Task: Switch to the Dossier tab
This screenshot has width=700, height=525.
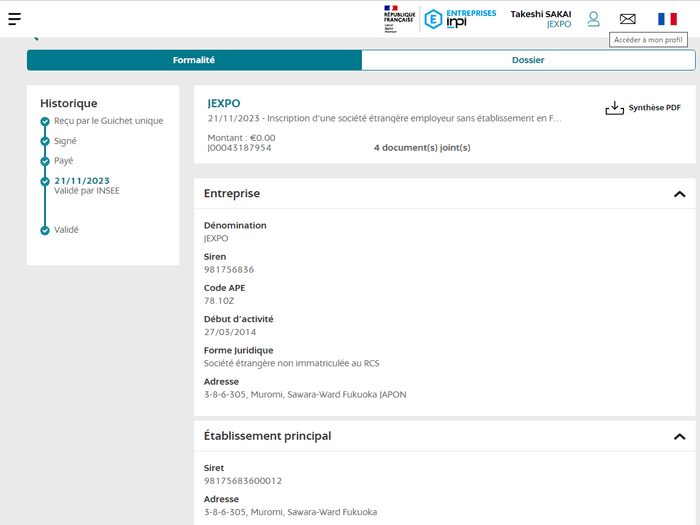Action: coord(528,60)
